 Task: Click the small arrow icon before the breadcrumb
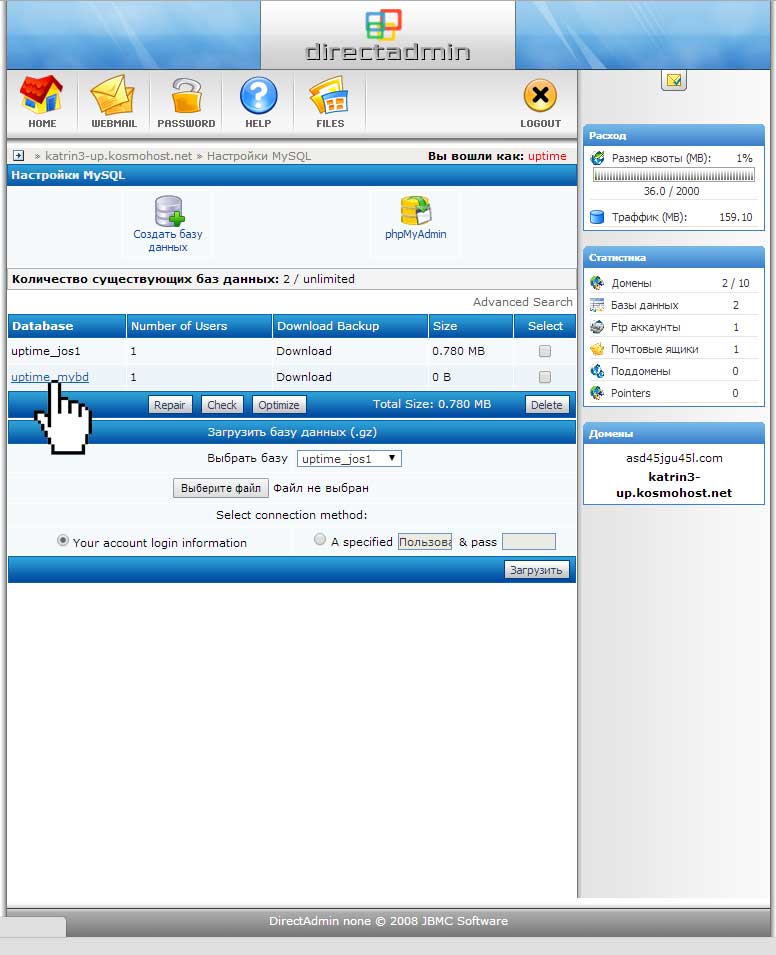click(x=18, y=156)
